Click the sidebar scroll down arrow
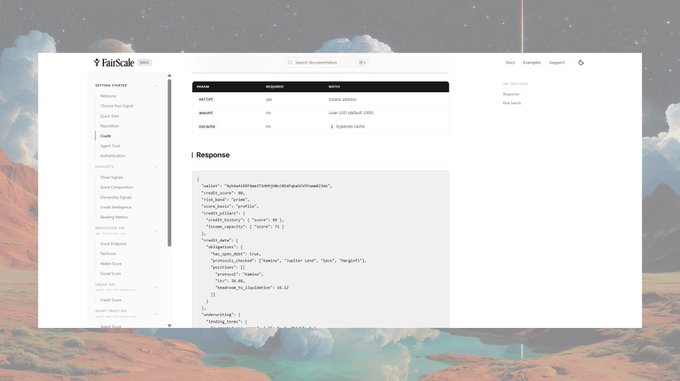680x381 pixels. pos(169,326)
